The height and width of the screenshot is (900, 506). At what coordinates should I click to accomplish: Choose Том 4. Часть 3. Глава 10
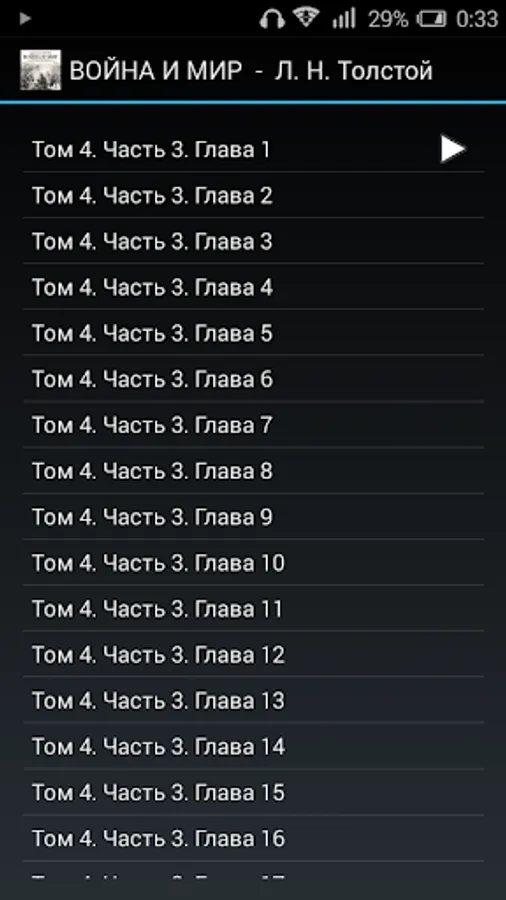click(x=253, y=562)
